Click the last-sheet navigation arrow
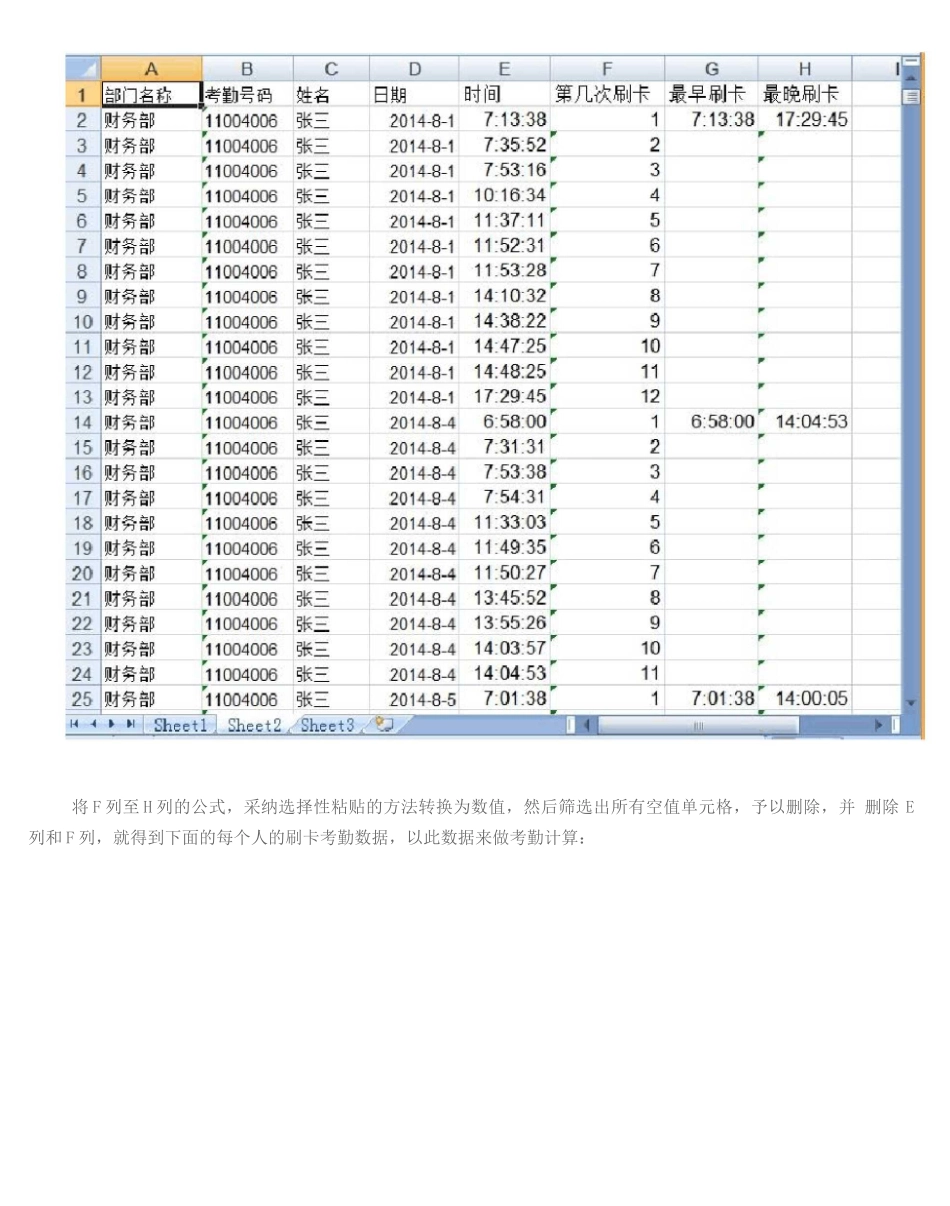The height and width of the screenshot is (1206, 950). [130, 725]
